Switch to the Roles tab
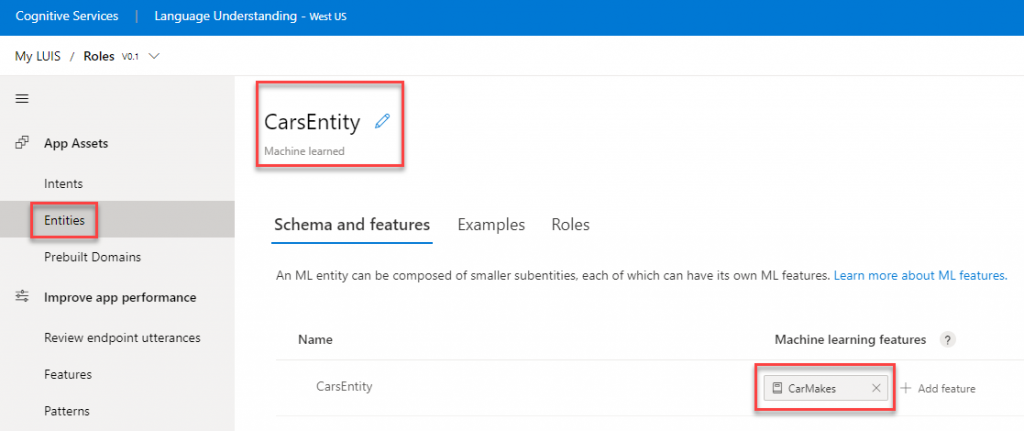 tap(571, 225)
